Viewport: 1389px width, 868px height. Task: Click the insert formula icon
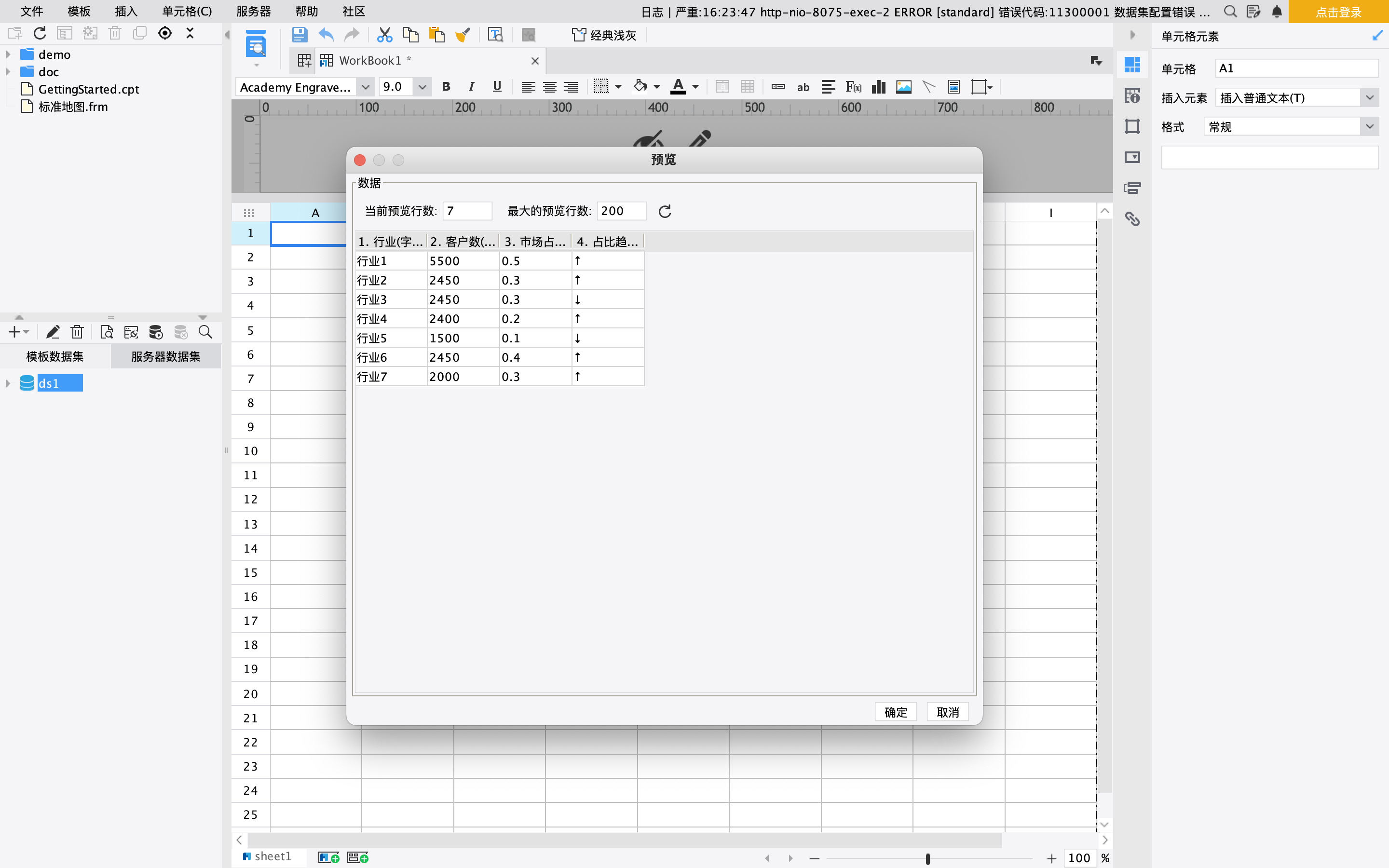853,87
